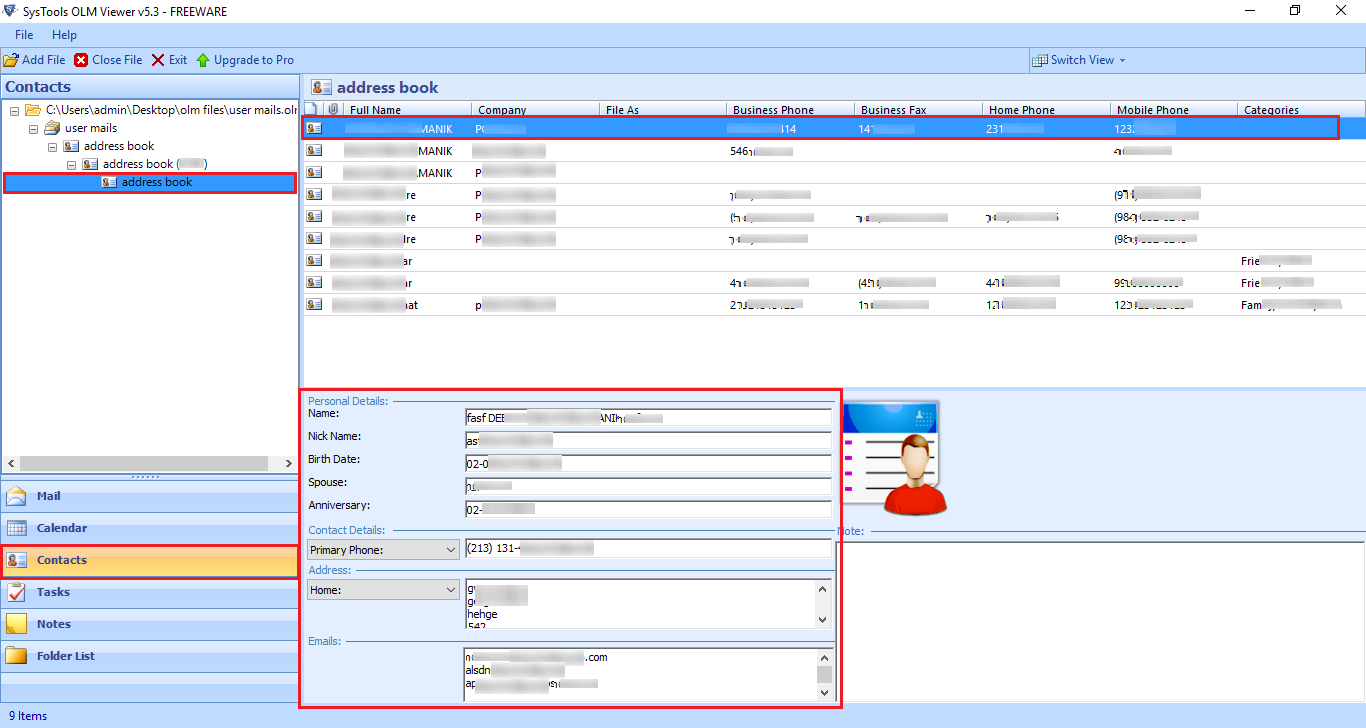Image resolution: width=1366 pixels, height=728 pixels.
Task: Sort by the Business Fax column header
Action: (x=919, y=110)
